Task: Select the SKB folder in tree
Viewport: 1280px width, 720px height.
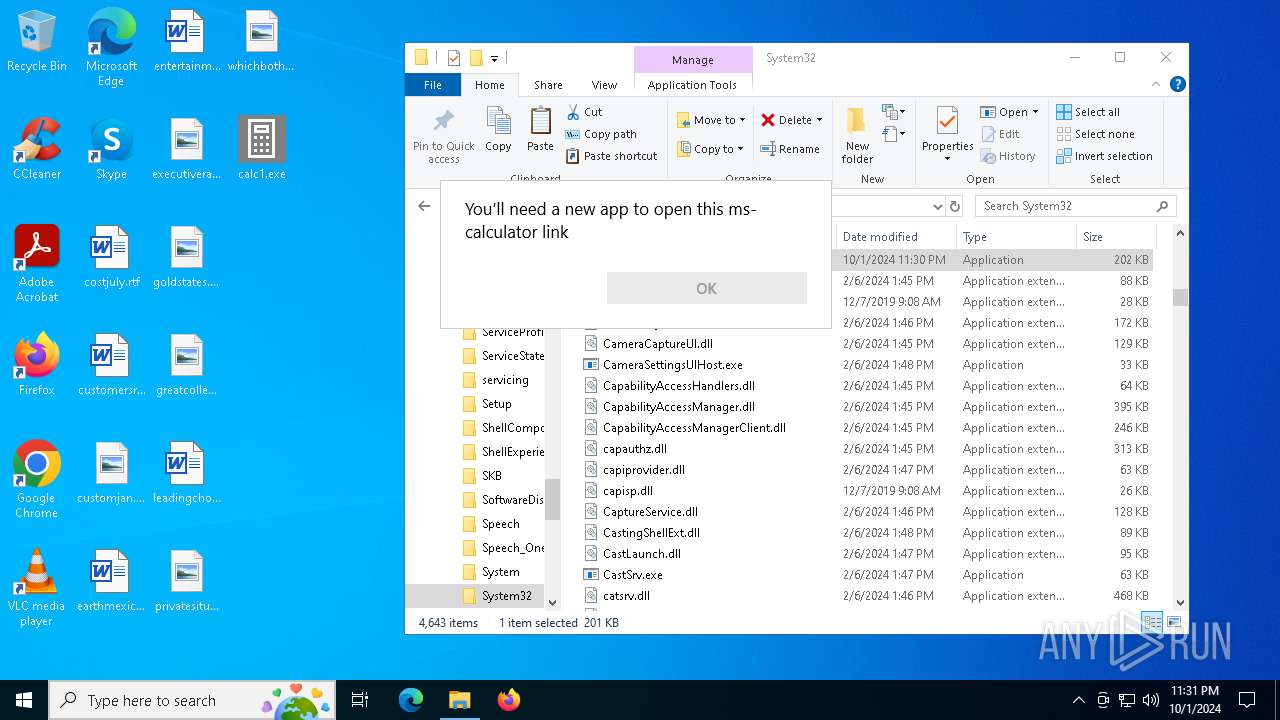Action: (491, 476)
